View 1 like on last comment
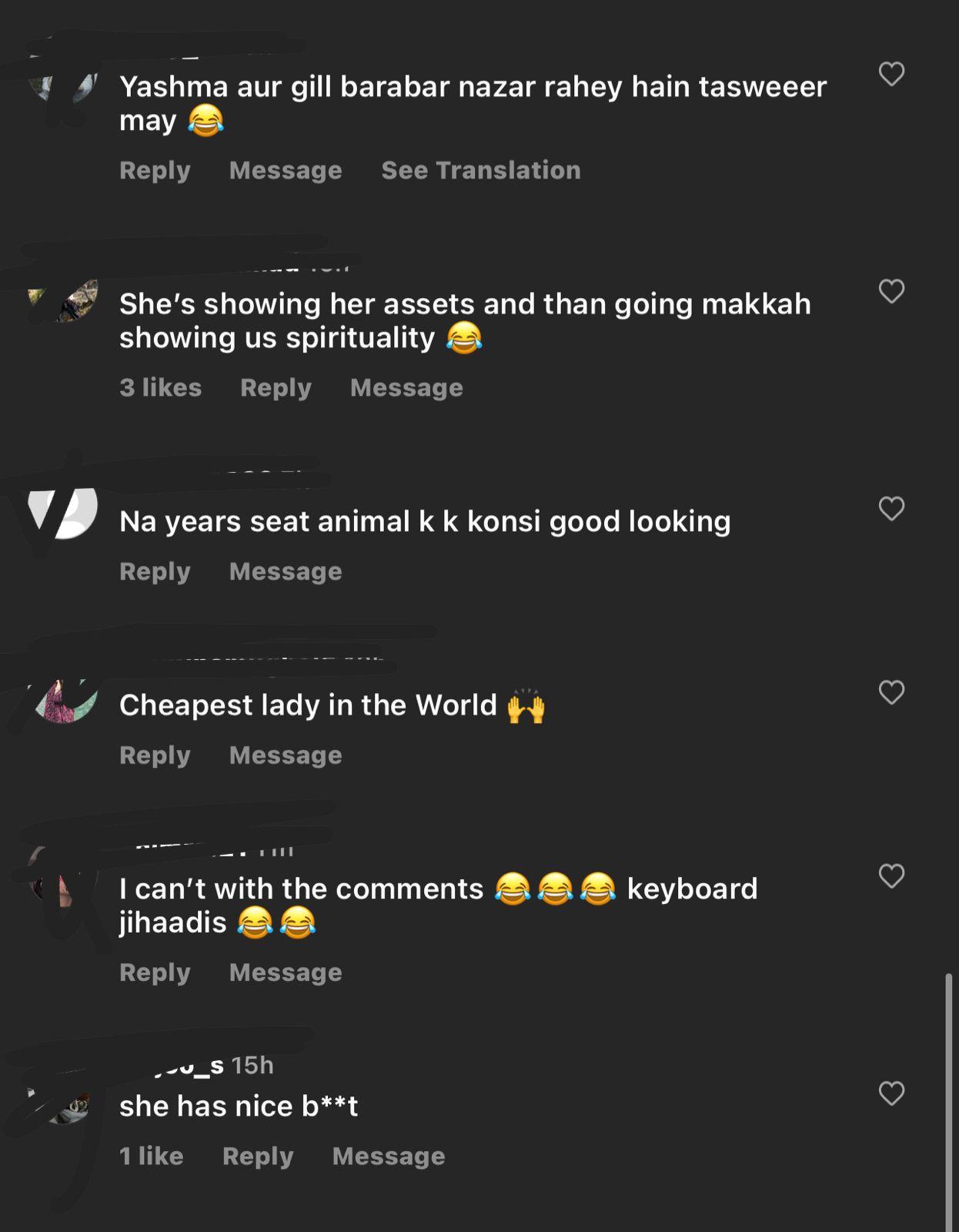This screenshot has height=1232, width=959. pos(151,1156)
